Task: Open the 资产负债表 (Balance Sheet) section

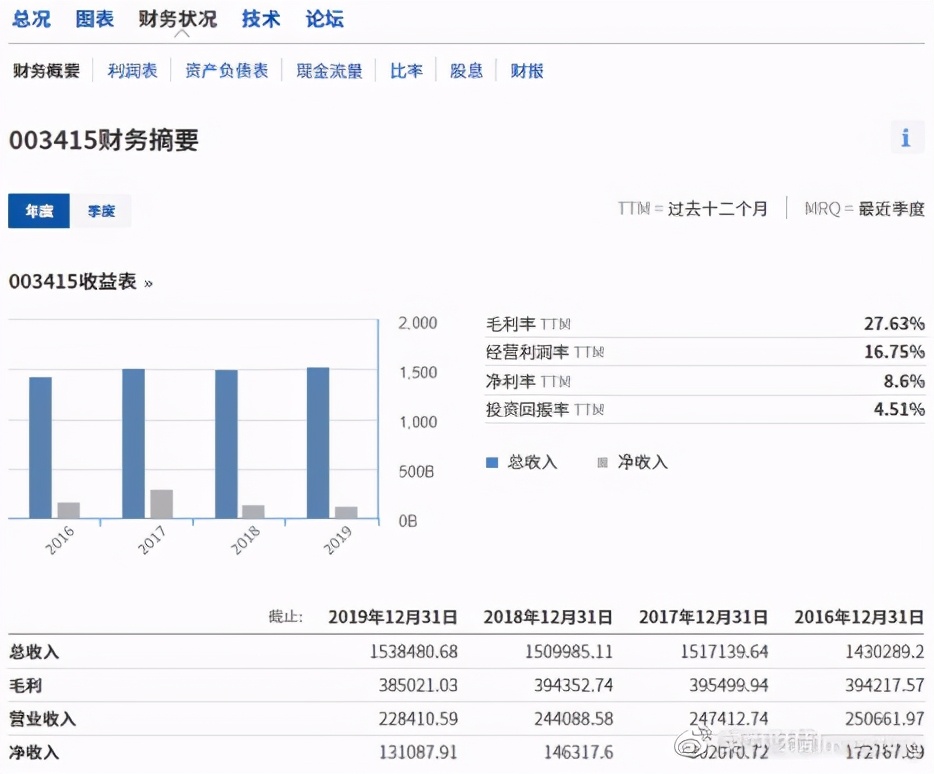Action: coord(226,69)
